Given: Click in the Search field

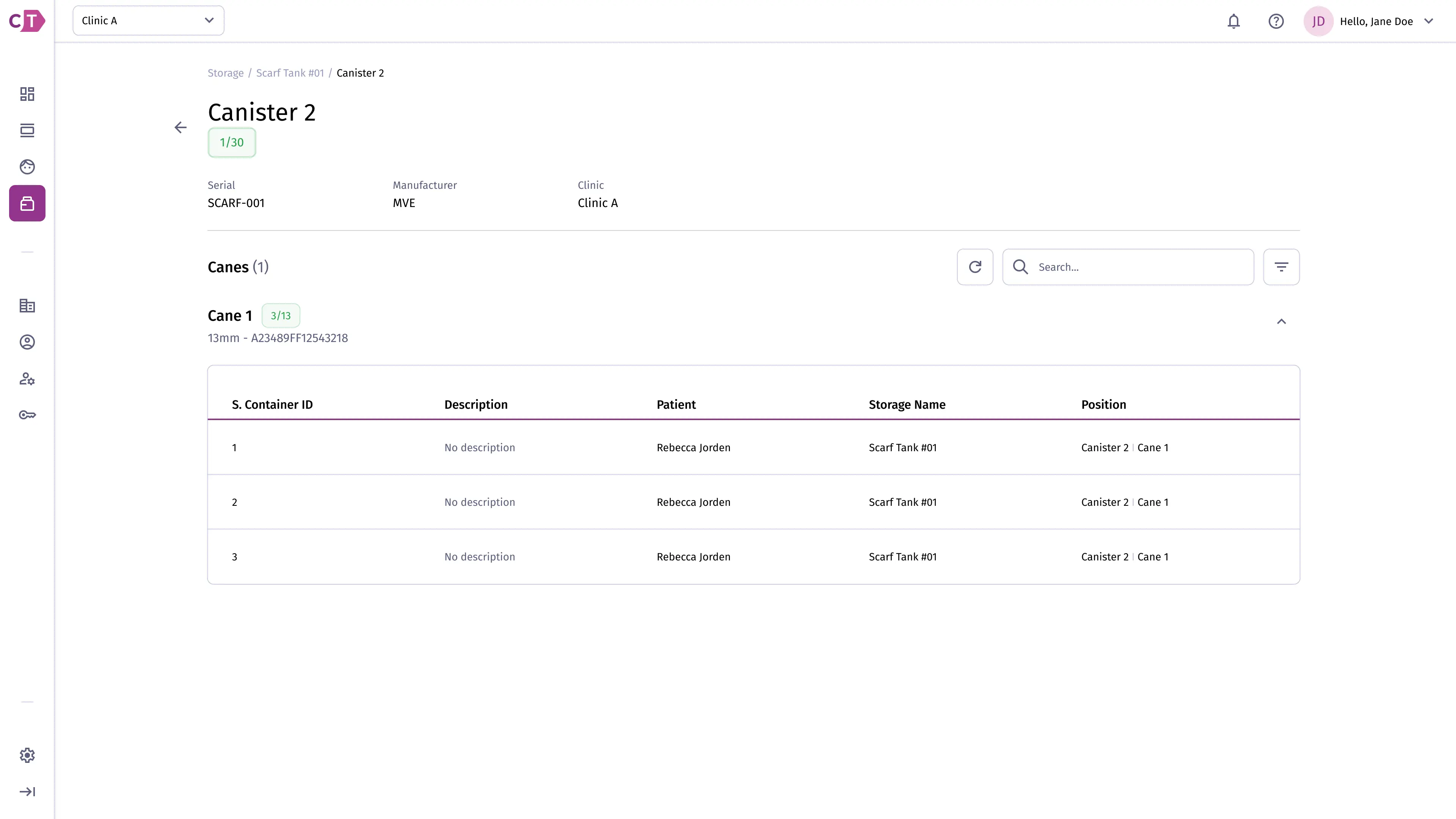Looking at the screenshot, I should click(1128, 267).
